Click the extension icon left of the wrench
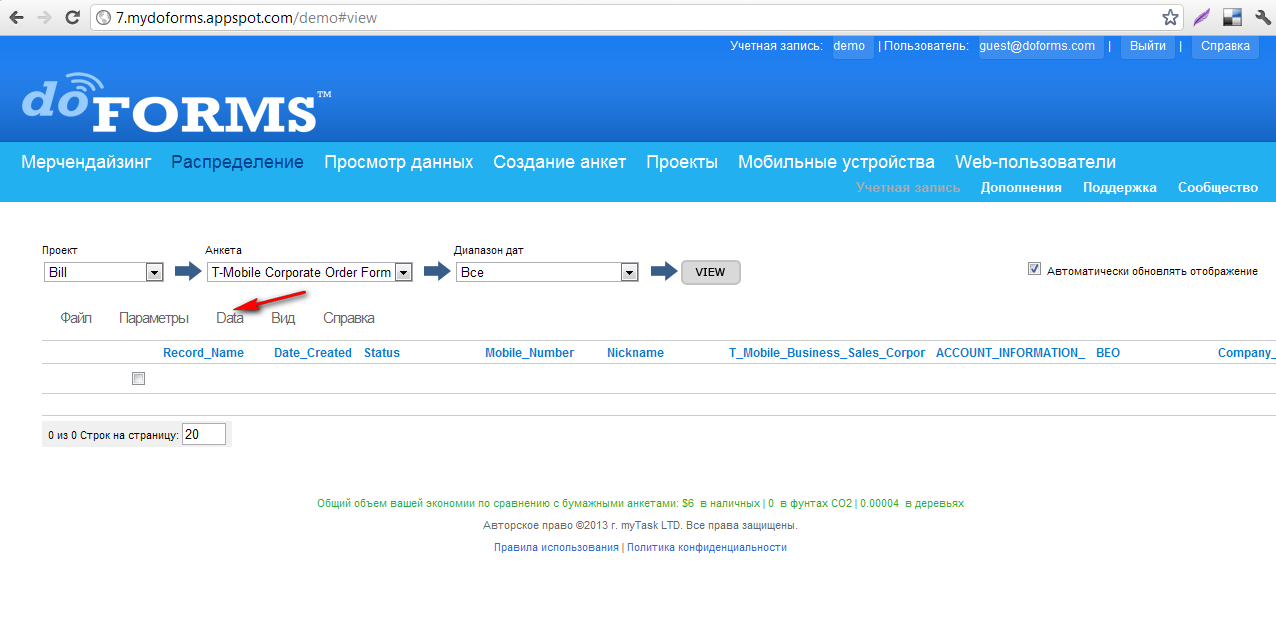 pos(1232,17)
